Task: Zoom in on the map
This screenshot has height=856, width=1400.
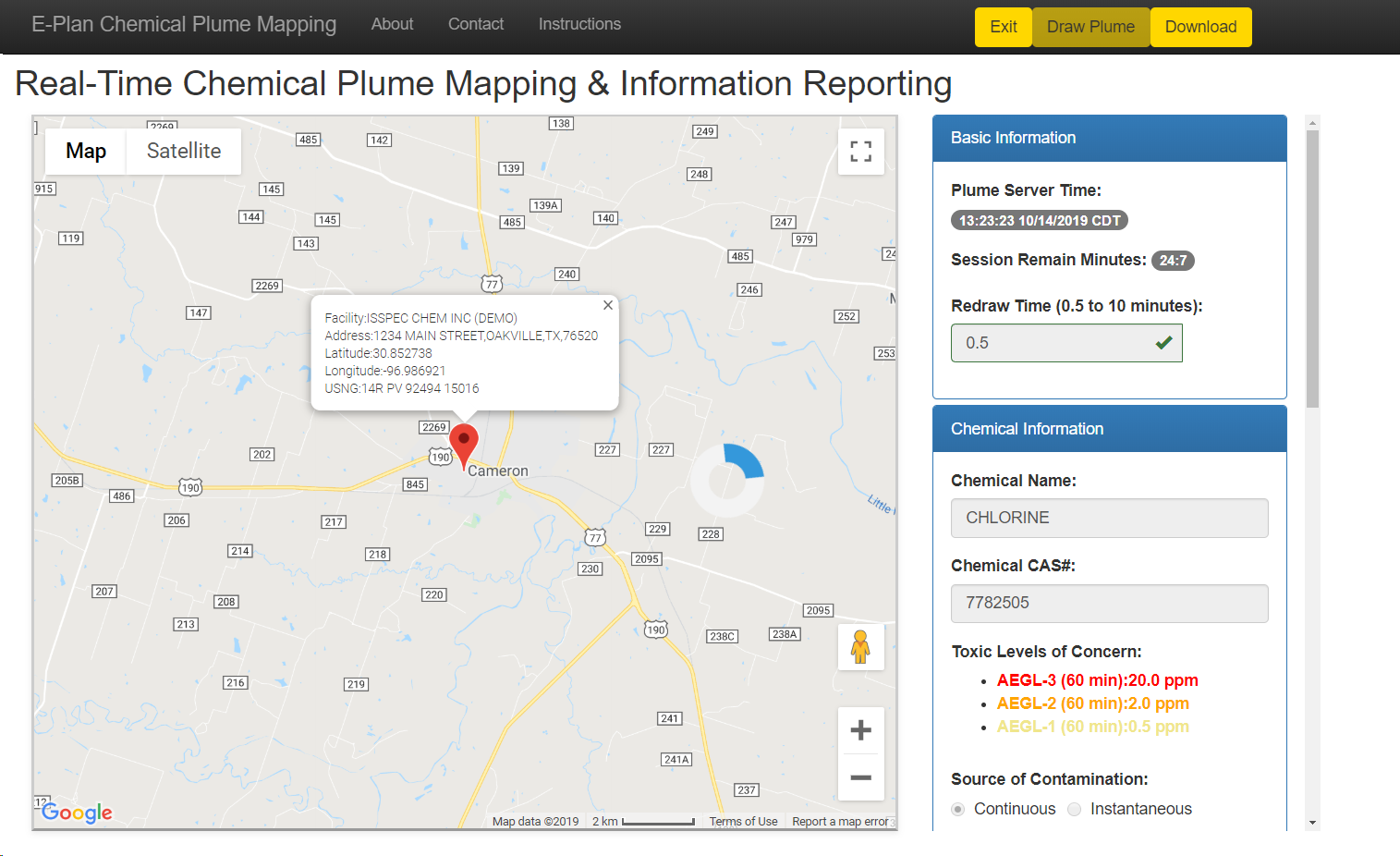Action: point(860,730)
